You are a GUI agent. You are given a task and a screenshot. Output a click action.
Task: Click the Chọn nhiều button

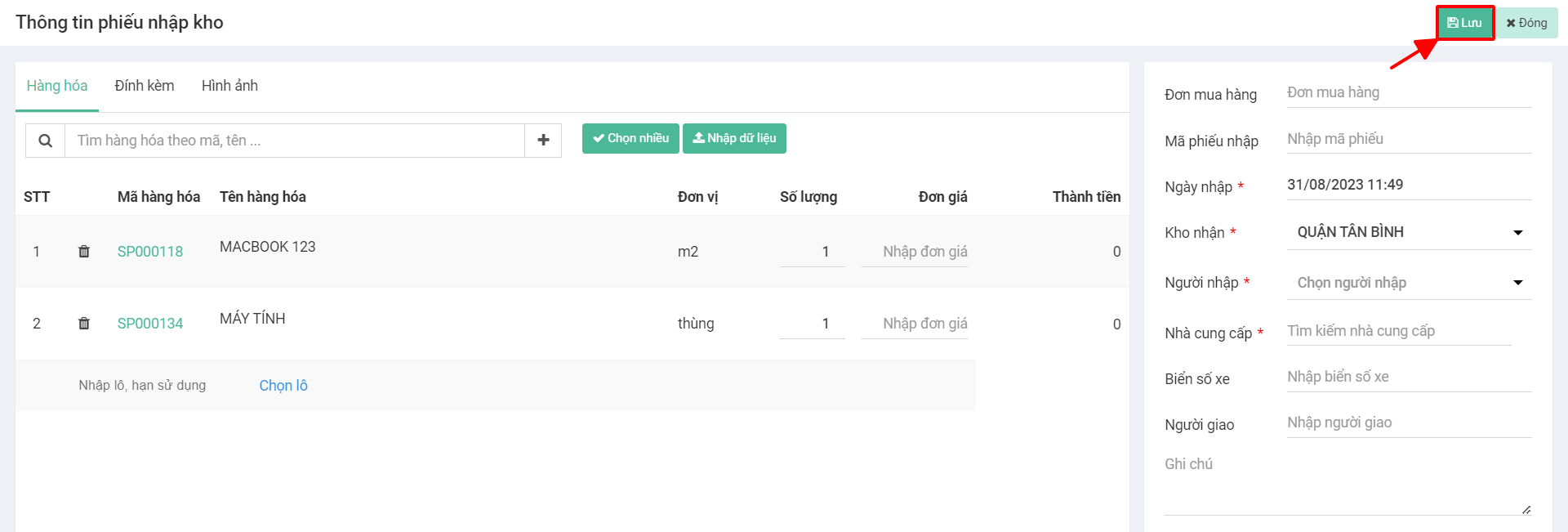tap(630, 138)
